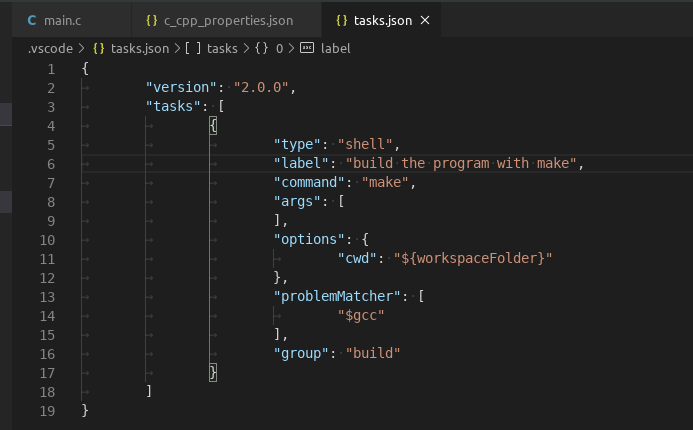Click the "make" value on line 7
The height and width of the screenshot is (430, 693).
point(385,183)
